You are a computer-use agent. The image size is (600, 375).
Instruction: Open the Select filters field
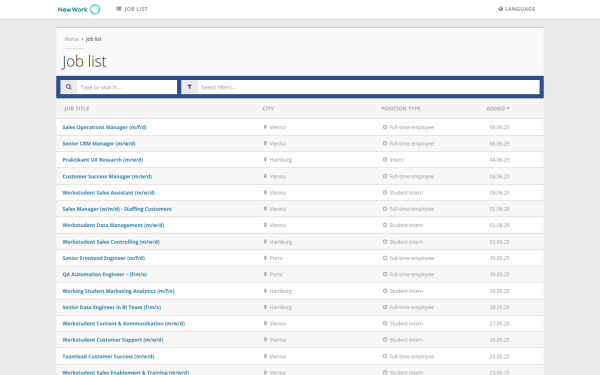click(x=368, y=87)
